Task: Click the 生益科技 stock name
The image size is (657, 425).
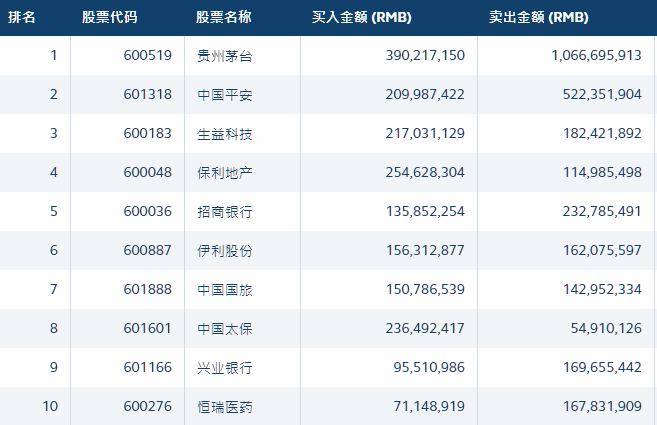Action: coord(226,134)
